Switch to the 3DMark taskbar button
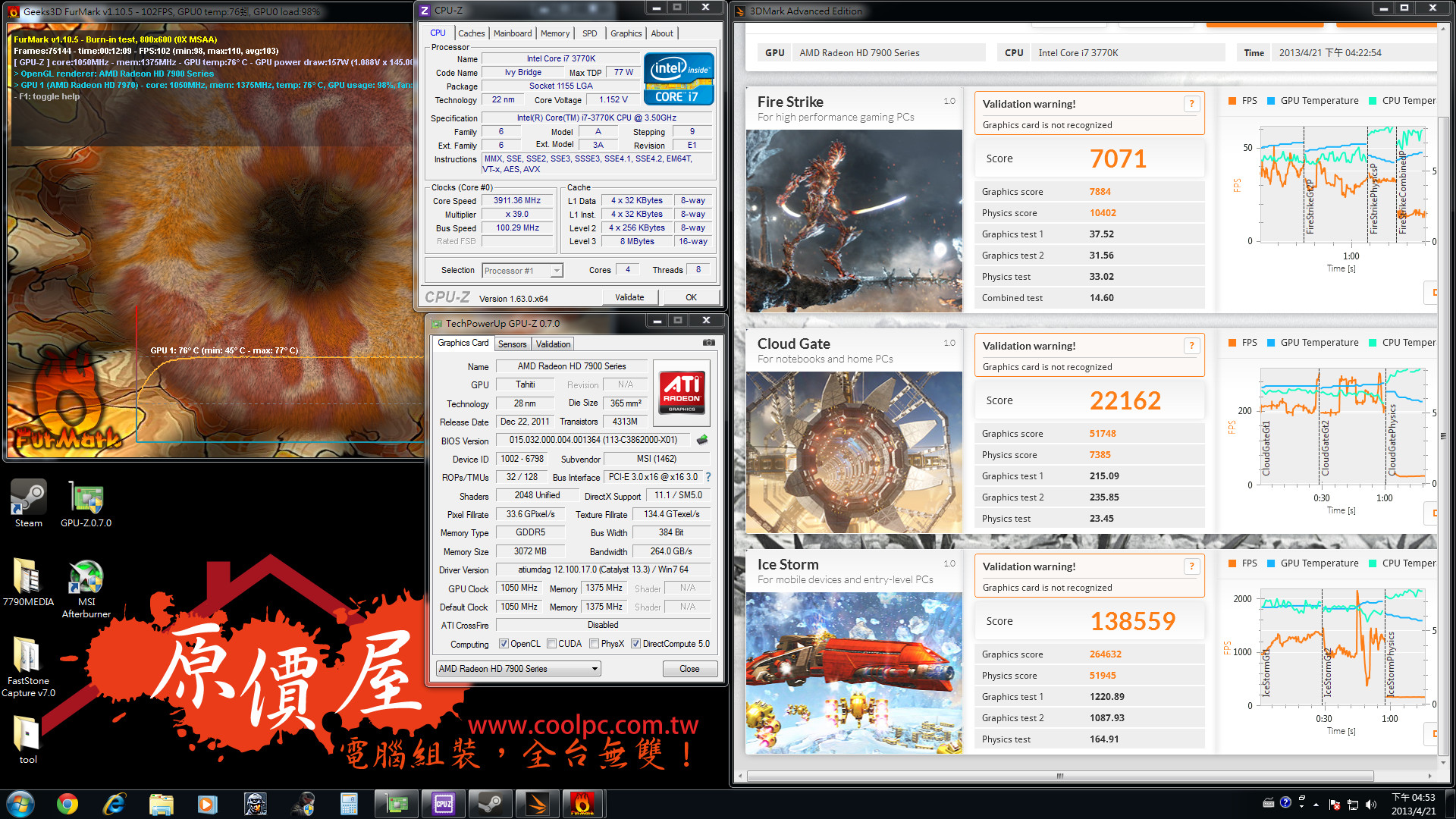The height and width of the screenshot is (819, 1456). pos(538,804)
